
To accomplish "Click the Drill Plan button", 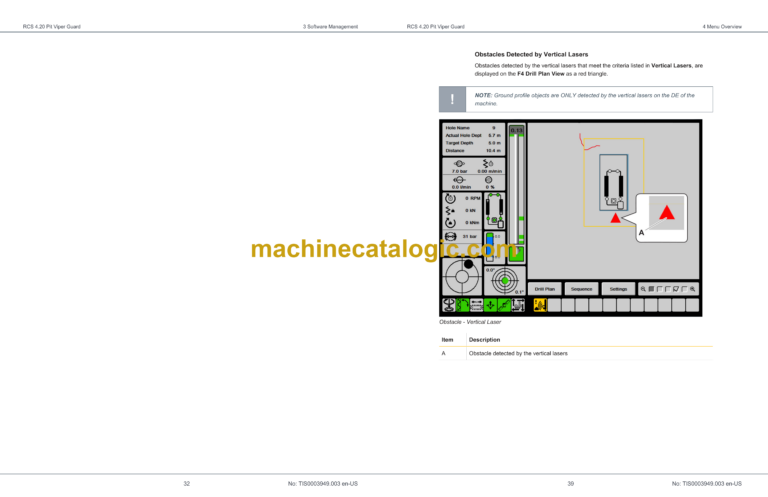I will (545, 289).
